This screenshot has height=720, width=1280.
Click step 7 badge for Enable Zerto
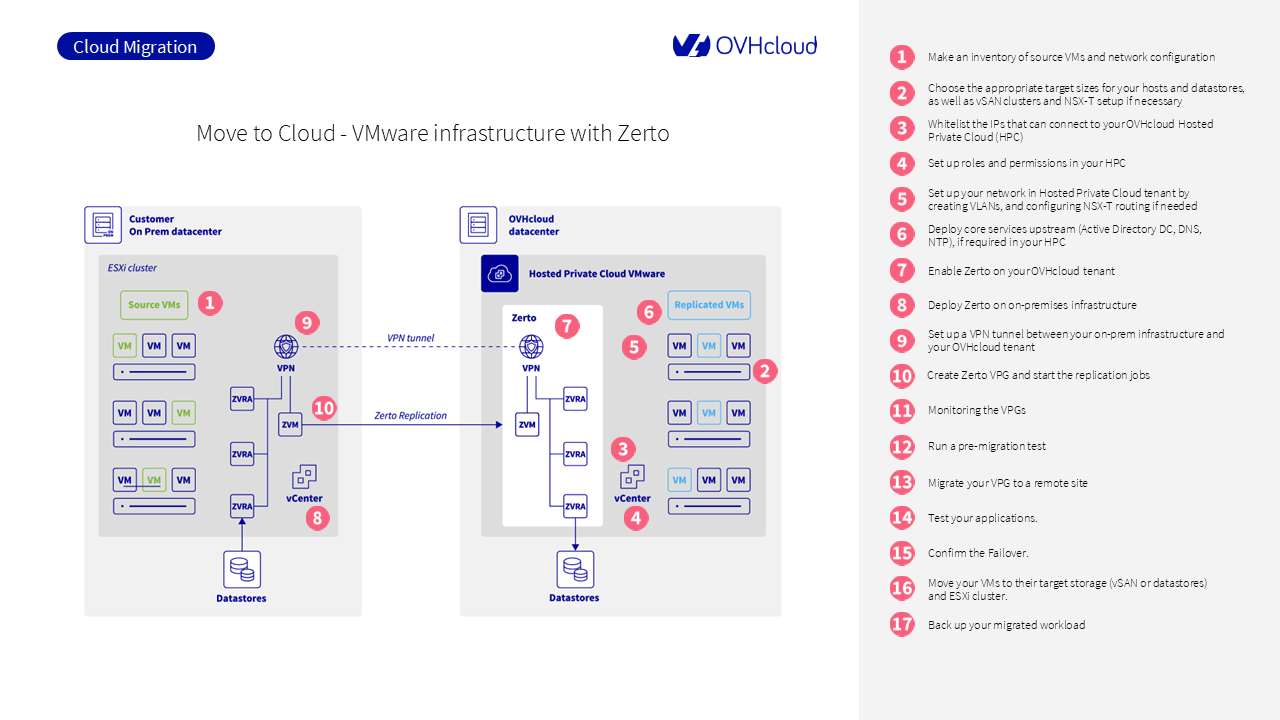coord(902,270)
